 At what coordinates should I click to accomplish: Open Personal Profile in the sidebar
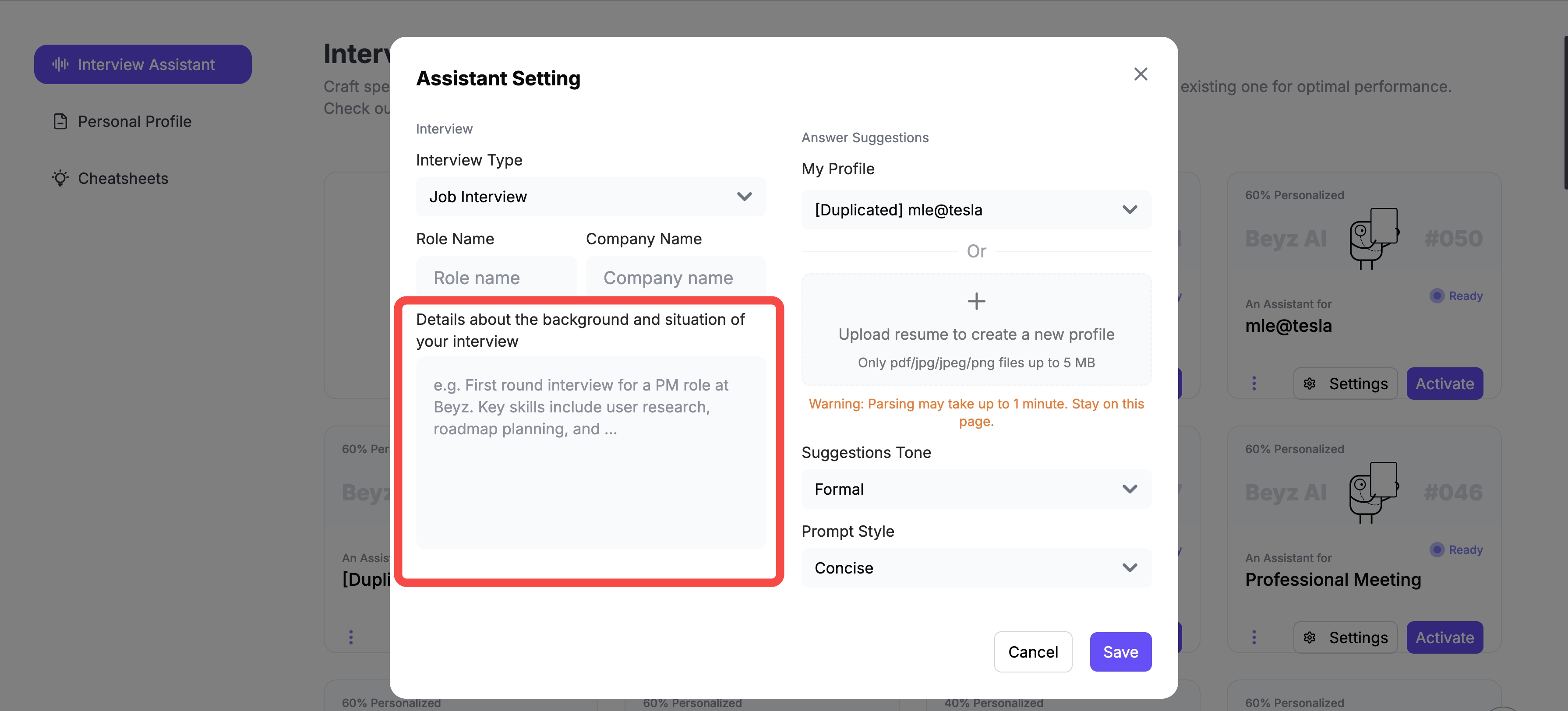tap(134, 122)
